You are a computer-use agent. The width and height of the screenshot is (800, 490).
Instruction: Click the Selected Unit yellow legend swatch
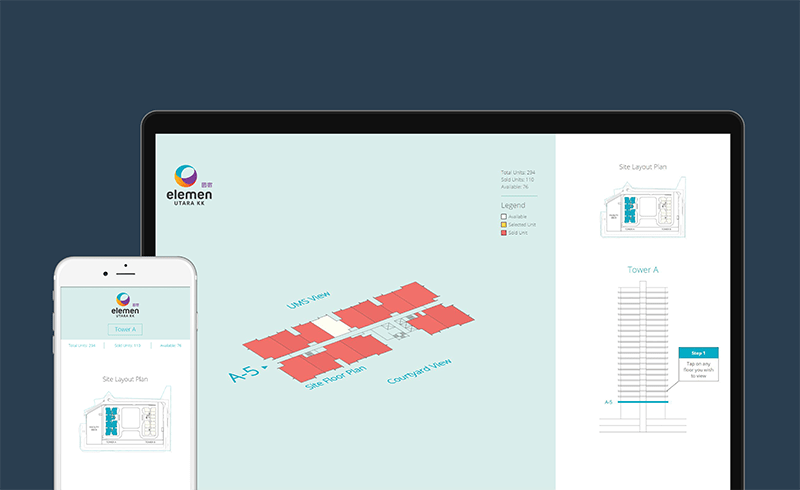click(504, 224)
